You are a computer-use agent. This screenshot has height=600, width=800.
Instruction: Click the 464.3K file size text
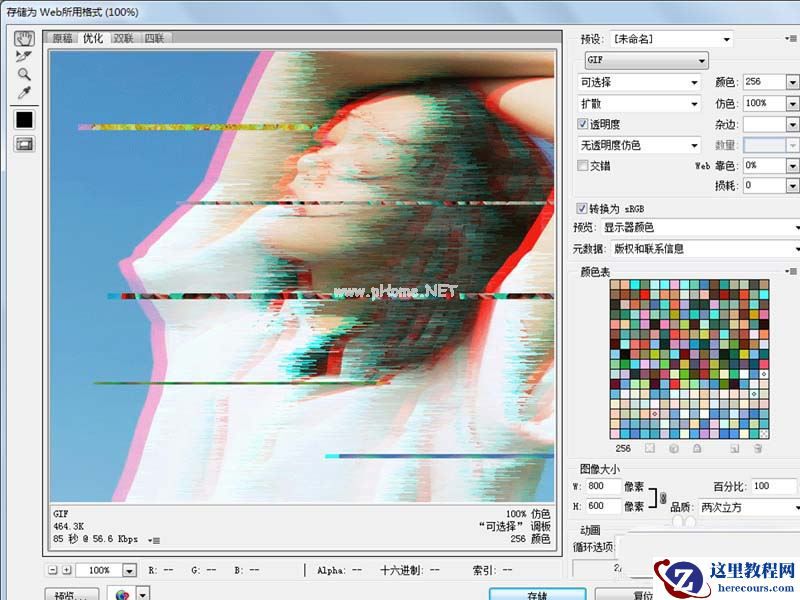(x=68, y=526)
